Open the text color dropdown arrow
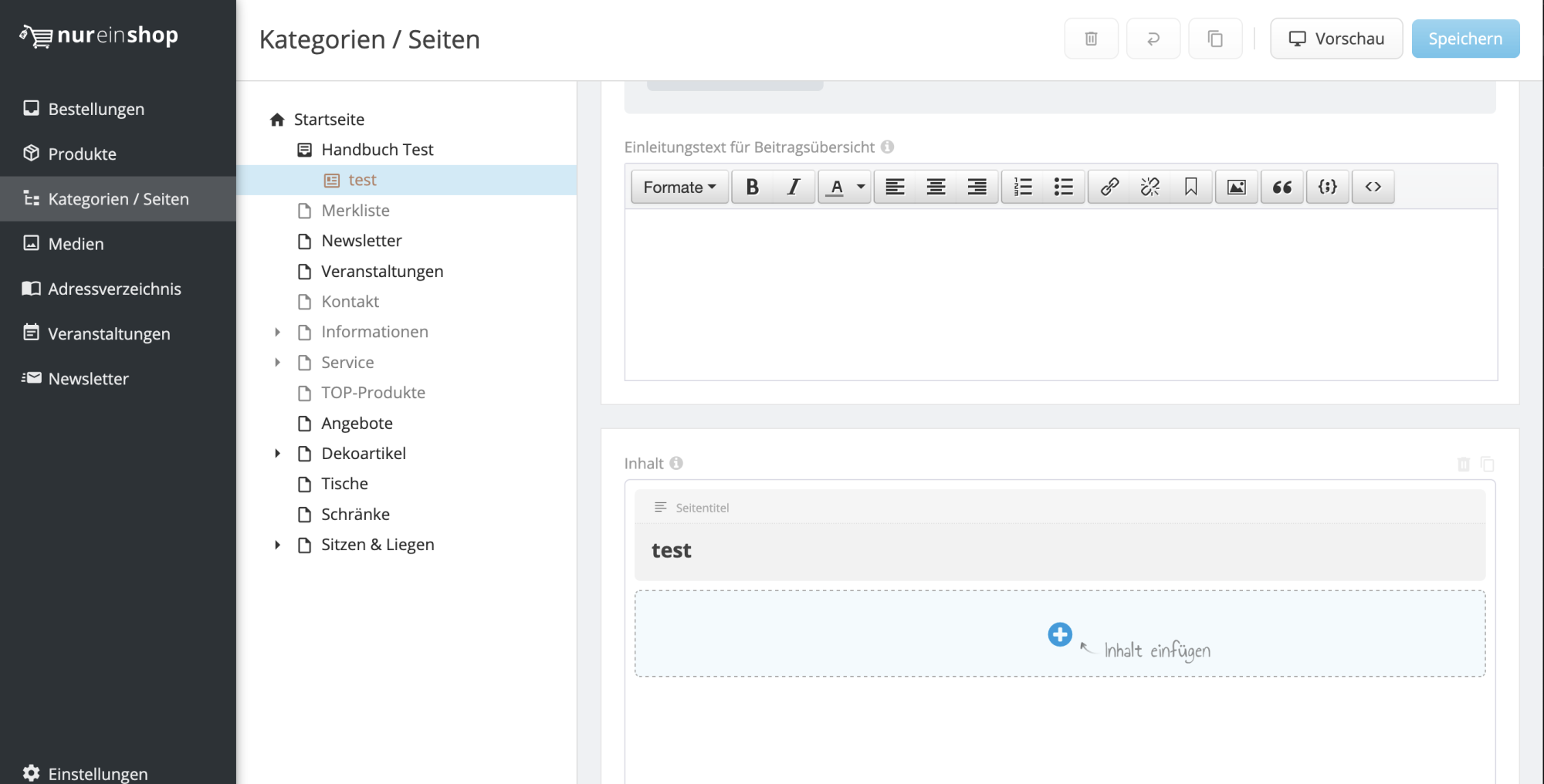This screenshot has width=1544, height=784. click(861, 188)
